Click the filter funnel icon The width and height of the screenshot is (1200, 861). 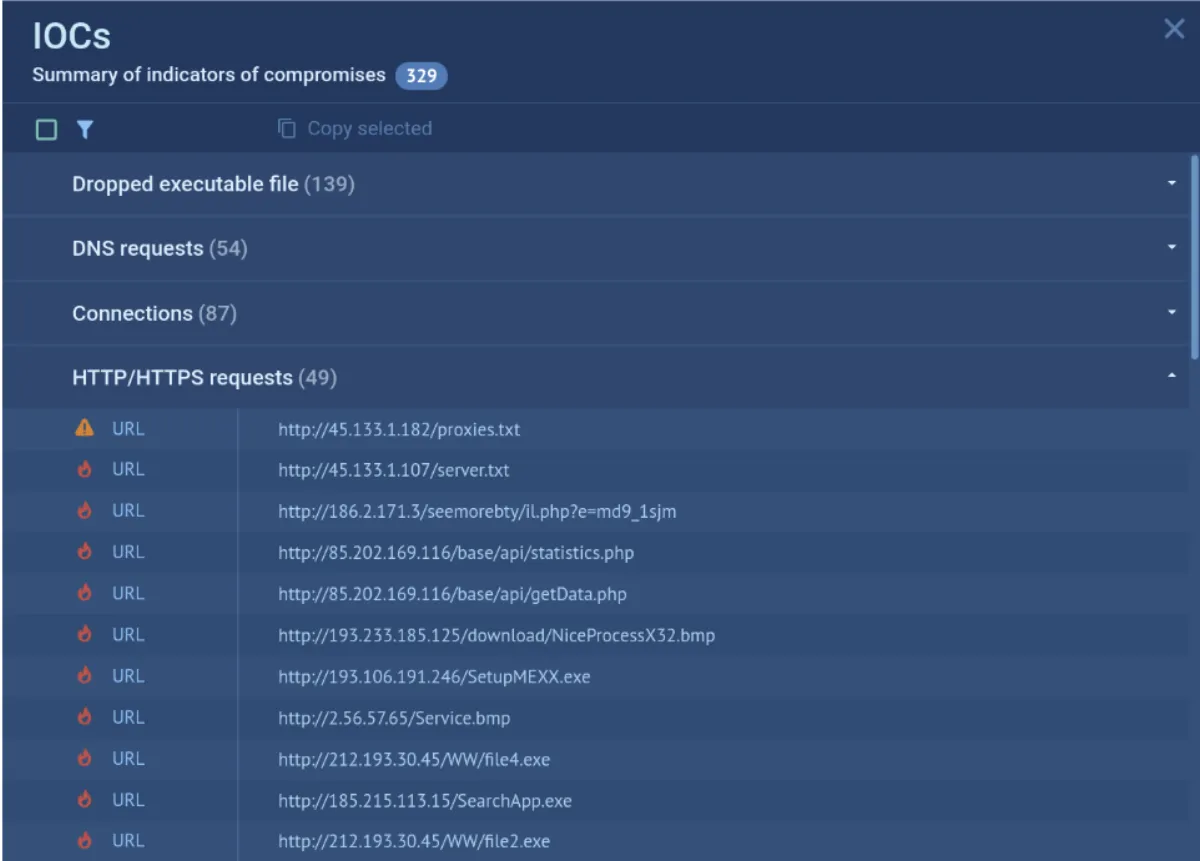click(85, 130)
